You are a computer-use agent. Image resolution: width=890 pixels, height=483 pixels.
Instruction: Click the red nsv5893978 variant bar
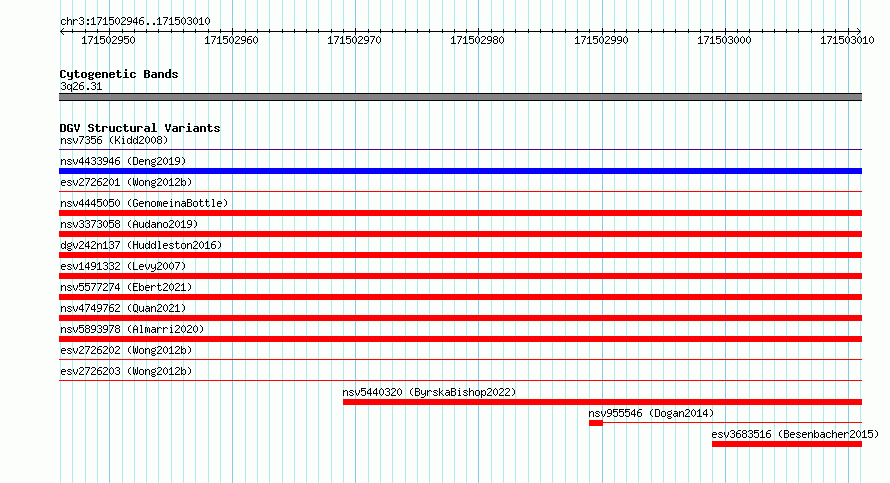(x=460, y=339)
